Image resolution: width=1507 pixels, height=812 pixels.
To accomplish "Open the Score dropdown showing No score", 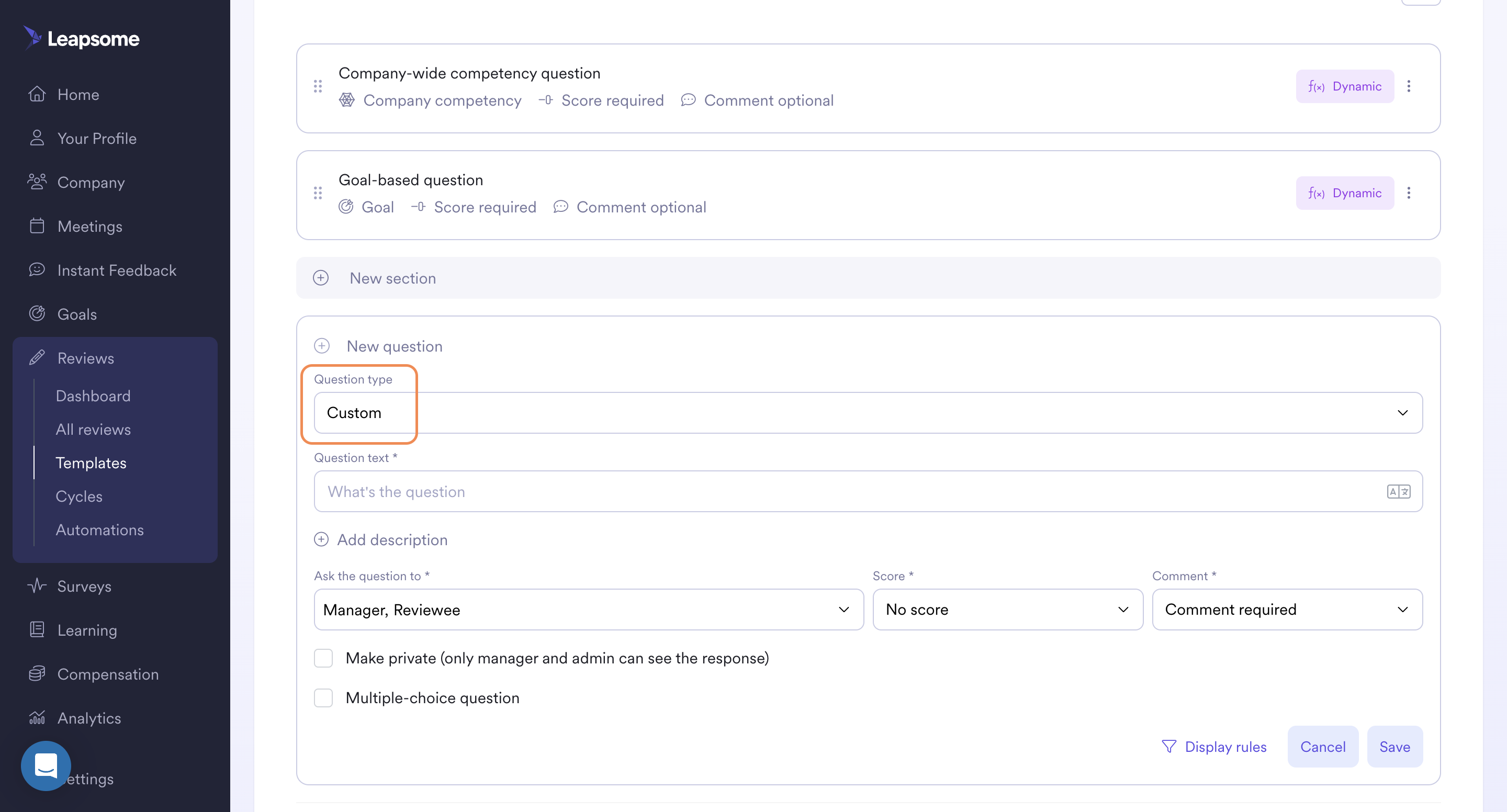I will (x=1007, y=610).
